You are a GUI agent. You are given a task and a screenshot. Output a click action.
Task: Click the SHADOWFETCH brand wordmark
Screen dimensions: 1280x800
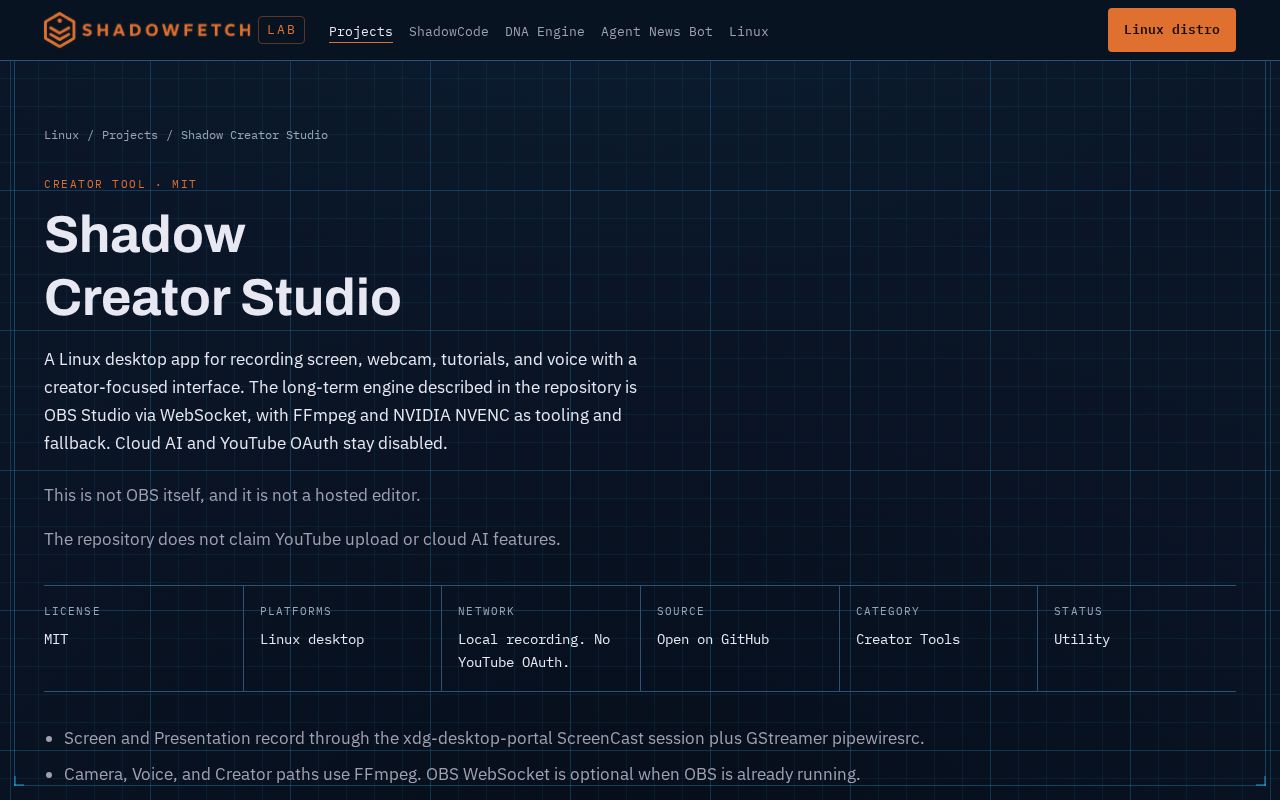pos(166,30)
